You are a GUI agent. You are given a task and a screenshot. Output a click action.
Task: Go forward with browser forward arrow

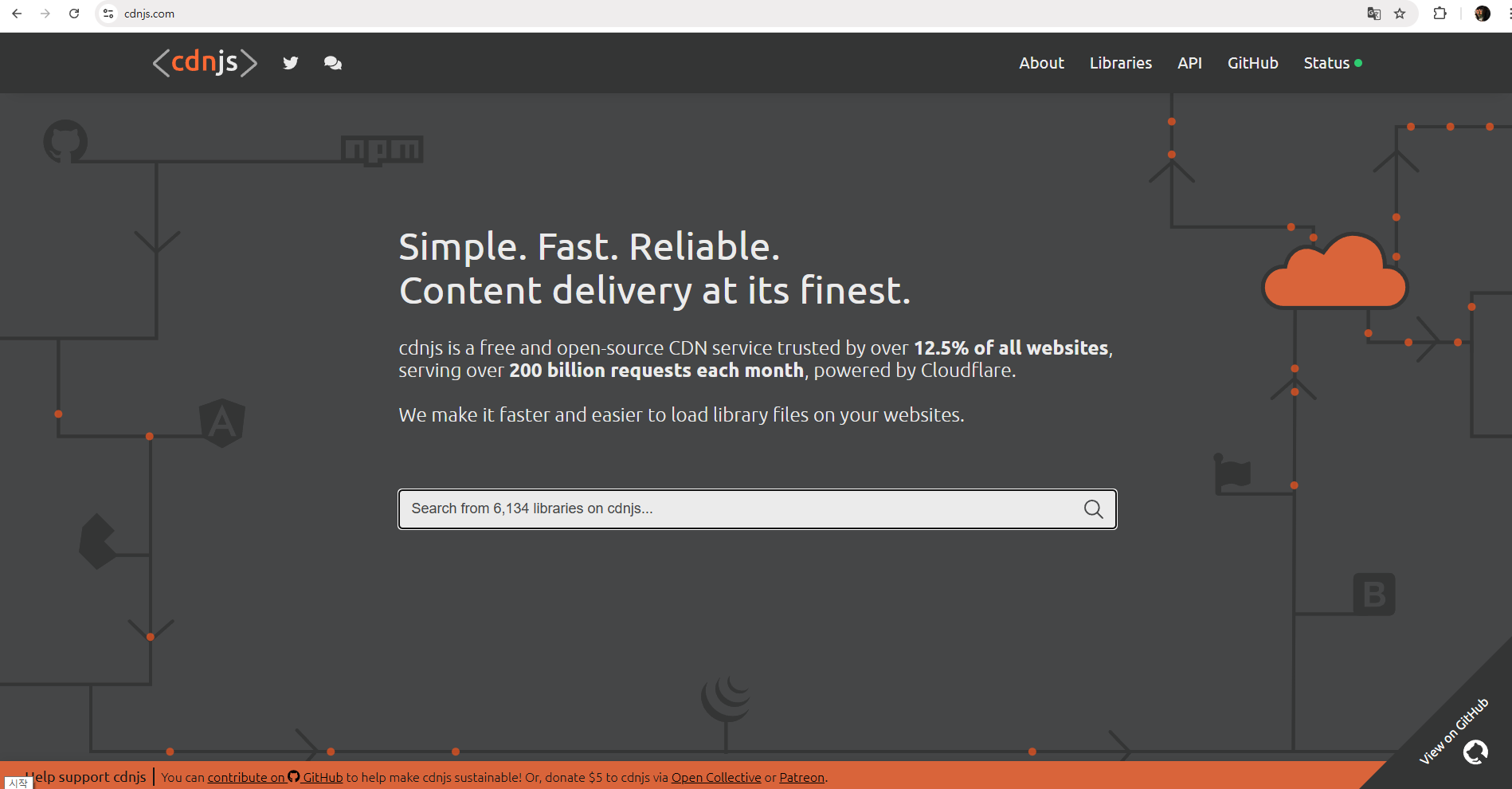click(x=45, y=14)
